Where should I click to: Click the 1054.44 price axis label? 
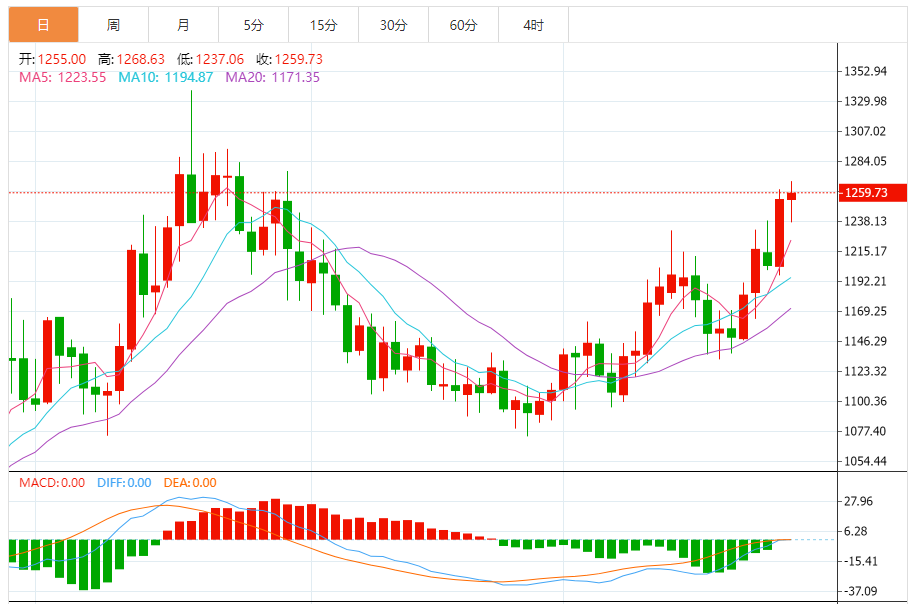(865, 461)
